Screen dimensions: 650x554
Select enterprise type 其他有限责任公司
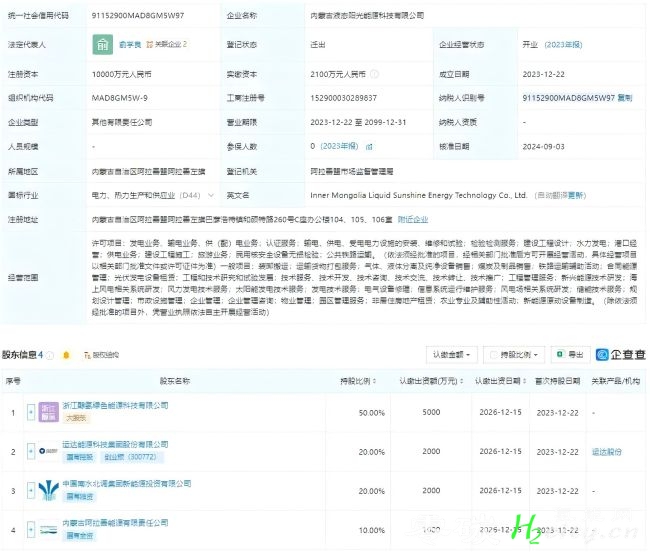[122, 122]
